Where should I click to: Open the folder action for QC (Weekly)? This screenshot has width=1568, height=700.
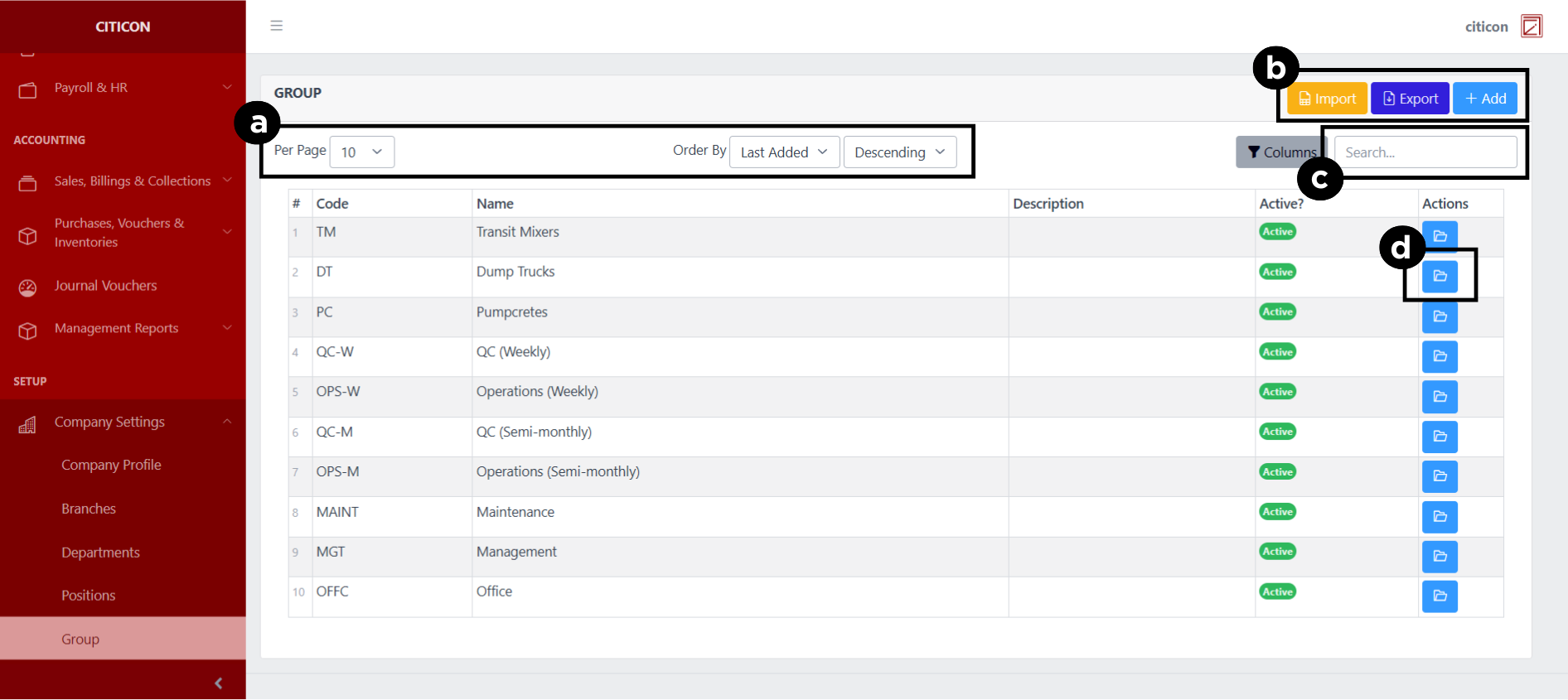click(1440, 356)
